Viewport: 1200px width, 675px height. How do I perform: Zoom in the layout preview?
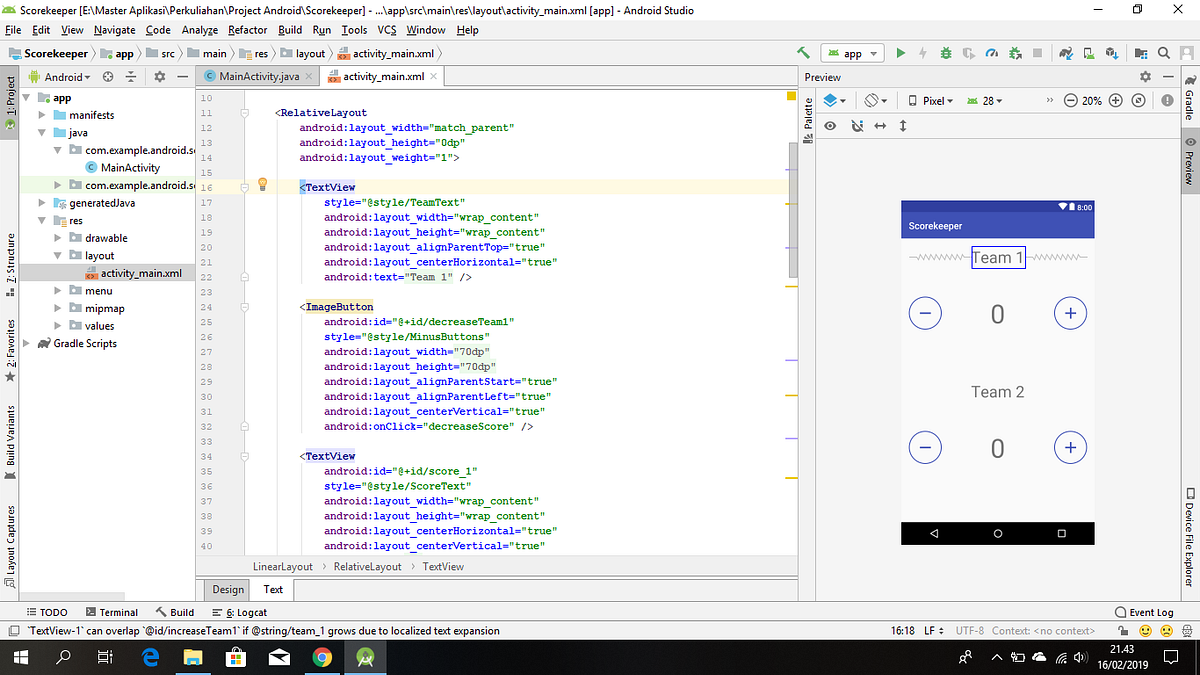tap(1116, 101)
